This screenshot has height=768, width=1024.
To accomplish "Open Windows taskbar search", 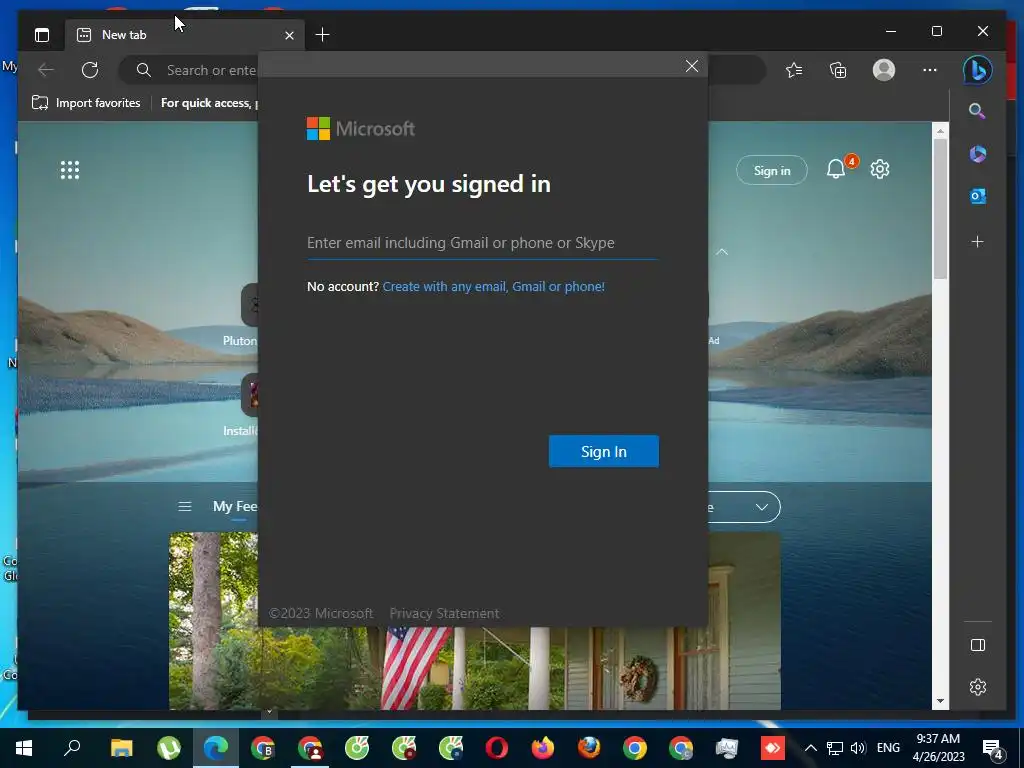I will (72, 748).
